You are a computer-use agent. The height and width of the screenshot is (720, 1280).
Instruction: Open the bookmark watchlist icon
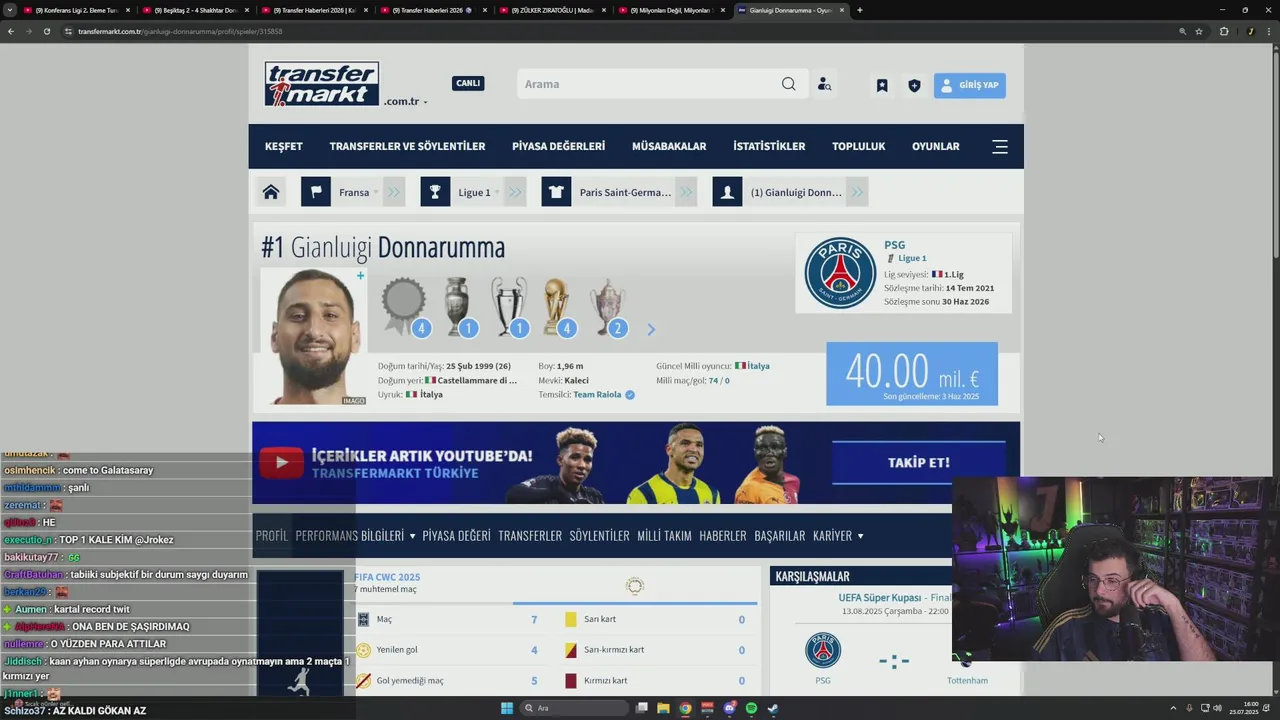(x=882, y=86)
